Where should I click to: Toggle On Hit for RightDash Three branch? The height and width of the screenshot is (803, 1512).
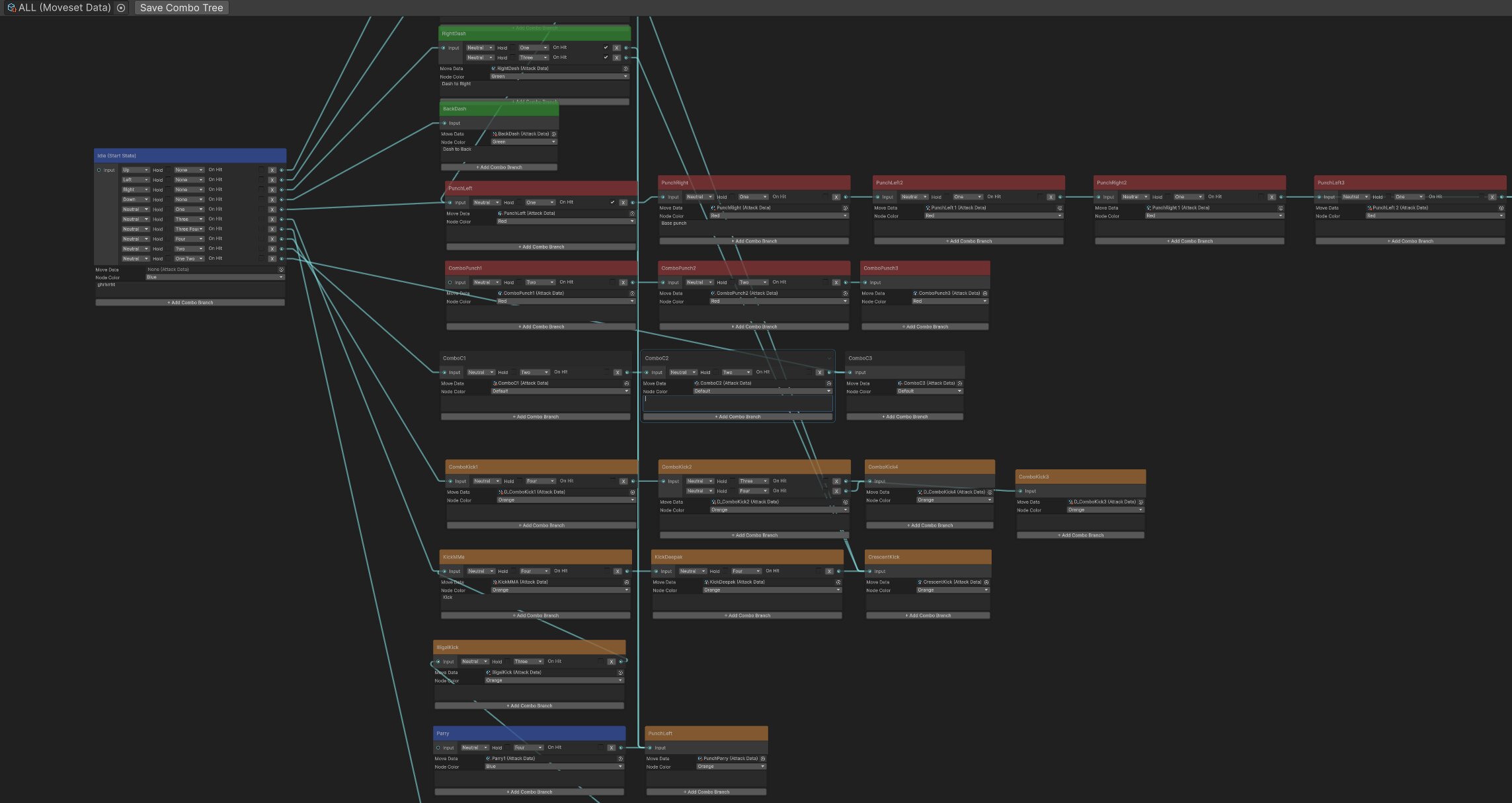606,57
